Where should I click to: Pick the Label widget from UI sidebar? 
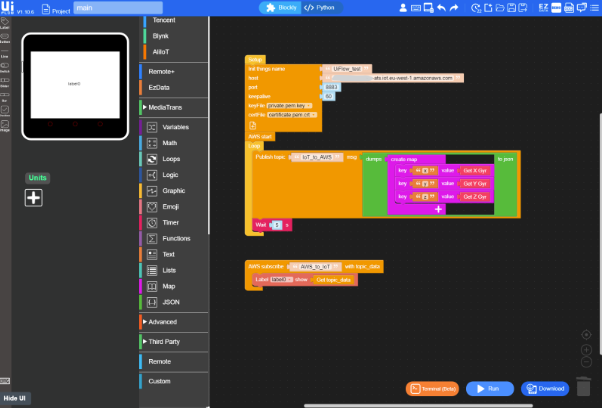(5, 23)
